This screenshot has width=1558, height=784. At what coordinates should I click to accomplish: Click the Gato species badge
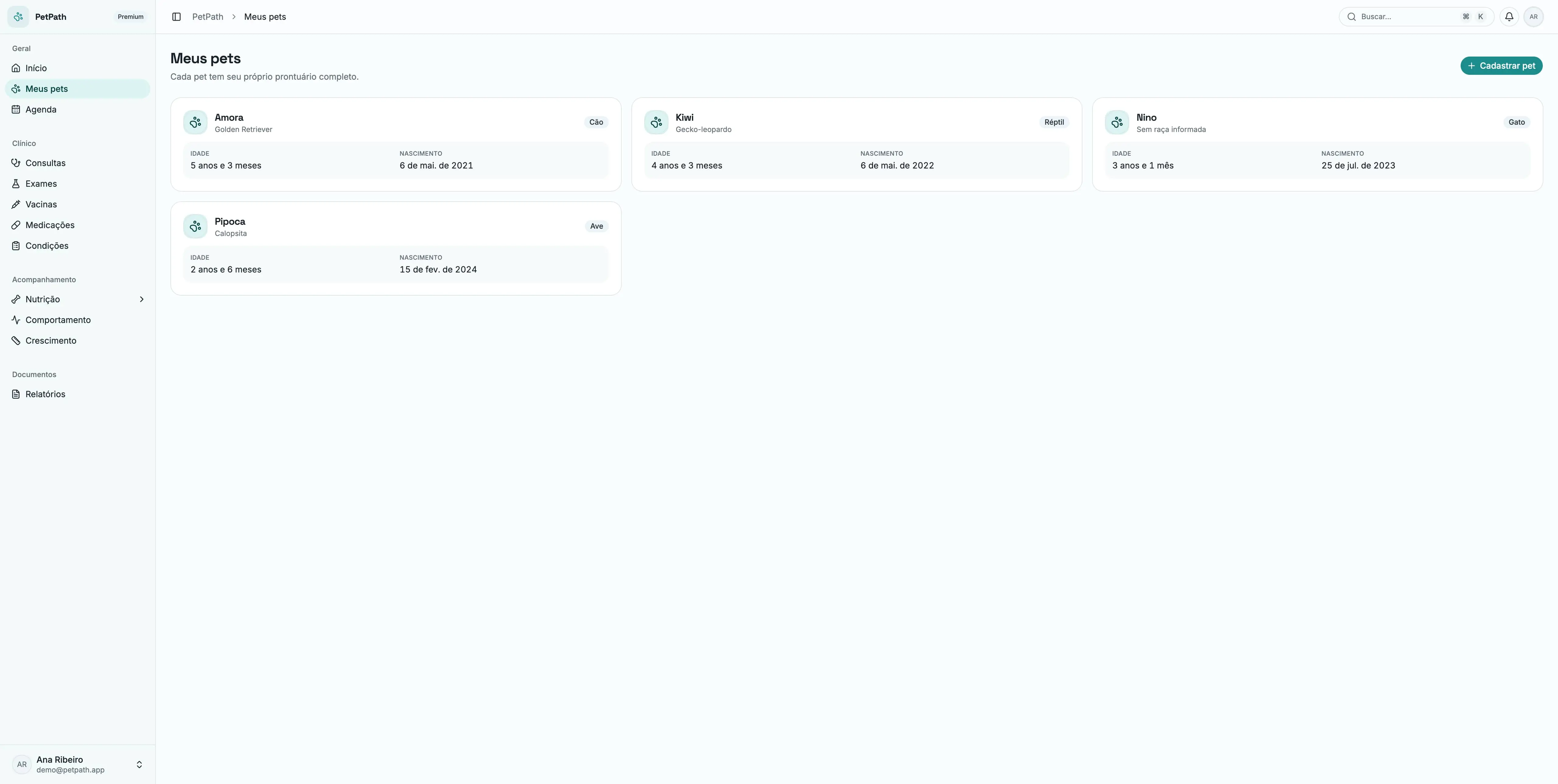[x=1516, y=122]
